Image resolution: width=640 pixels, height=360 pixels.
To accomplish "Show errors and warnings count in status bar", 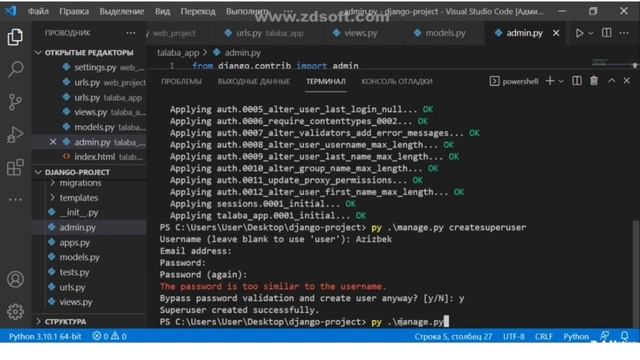I will click(x=109, y=336).
